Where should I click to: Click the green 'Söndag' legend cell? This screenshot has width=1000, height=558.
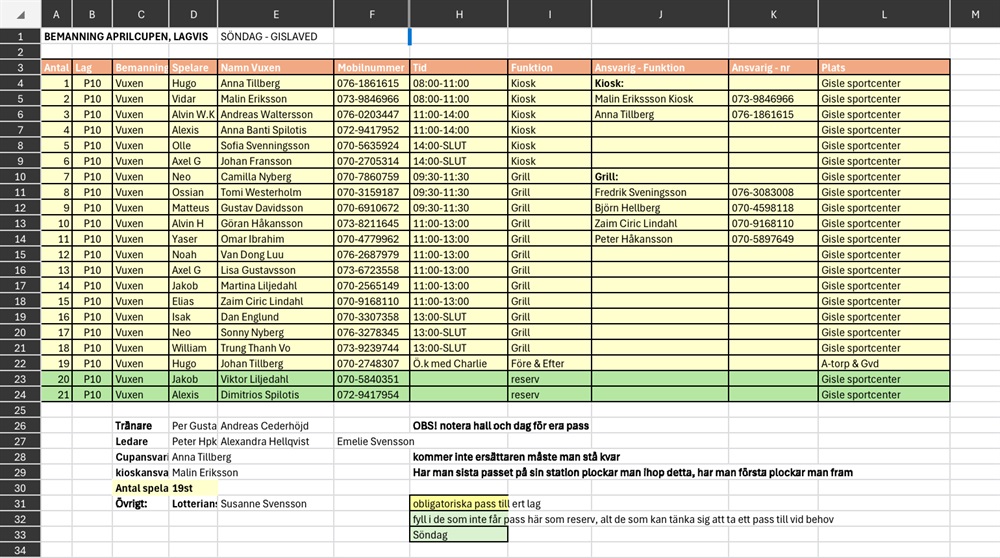tap(459, 535)
